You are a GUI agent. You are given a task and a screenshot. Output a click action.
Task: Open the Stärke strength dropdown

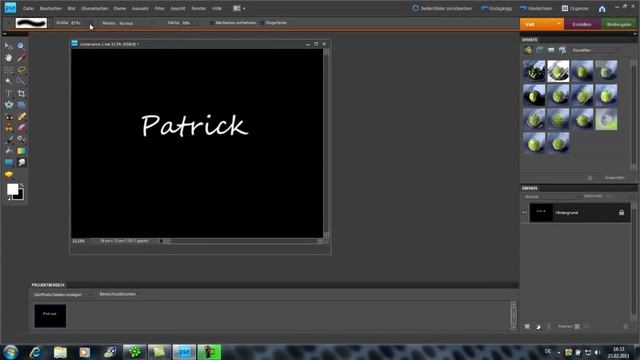pyautogui.click(x=198, y=23)
